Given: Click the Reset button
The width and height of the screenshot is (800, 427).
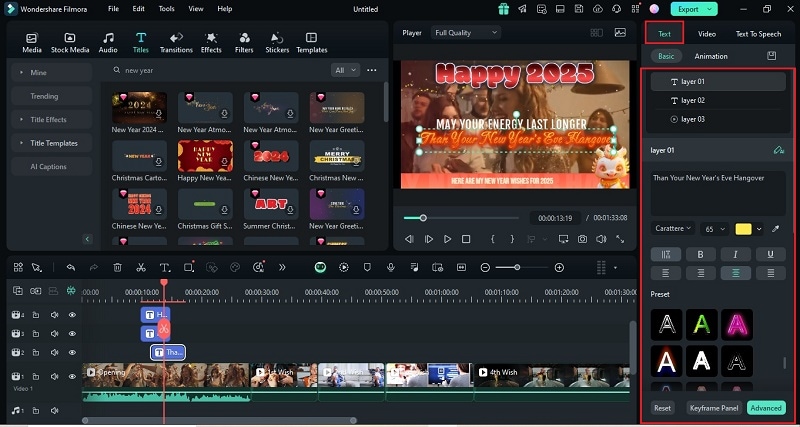Looking at the screenshot, I should (662, 408).
